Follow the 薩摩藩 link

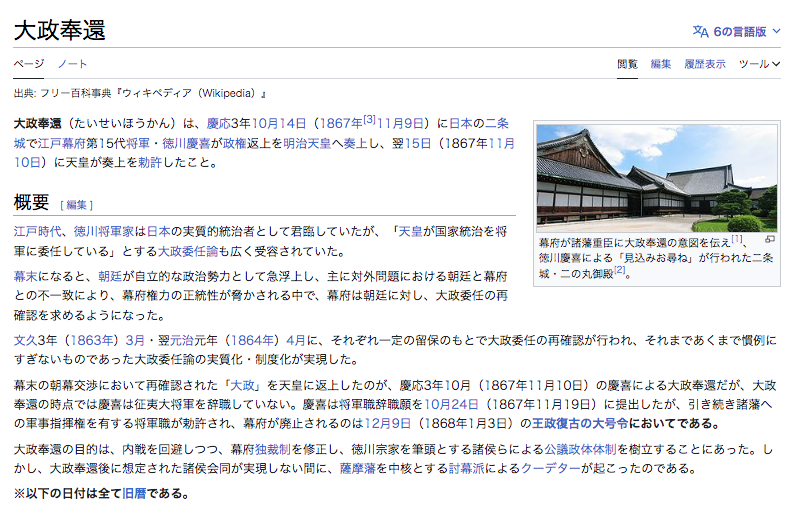pos(357,468)
